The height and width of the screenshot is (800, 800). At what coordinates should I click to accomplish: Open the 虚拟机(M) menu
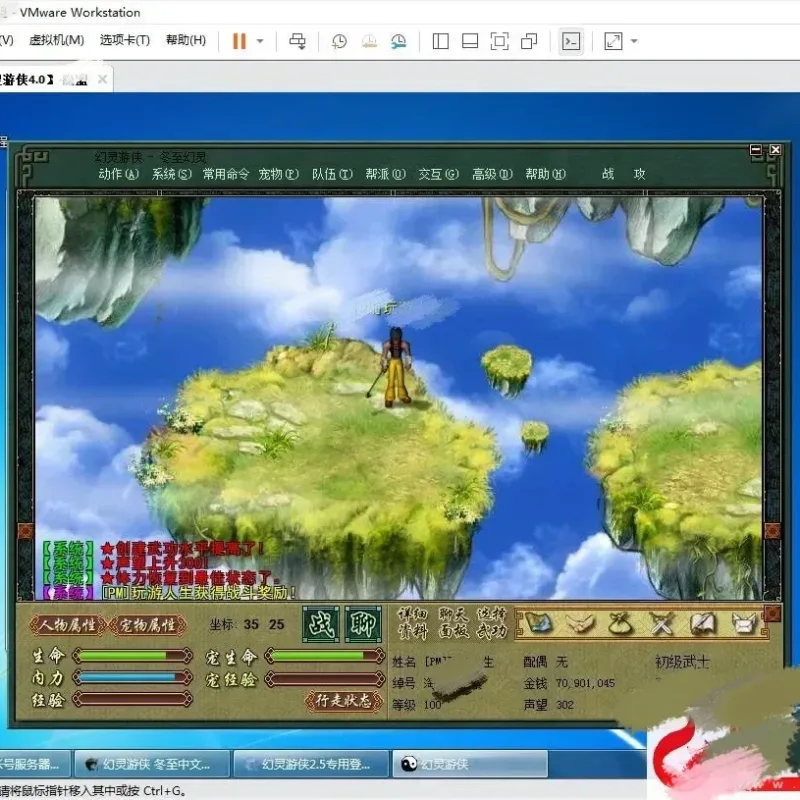click(x=57, y=40)
